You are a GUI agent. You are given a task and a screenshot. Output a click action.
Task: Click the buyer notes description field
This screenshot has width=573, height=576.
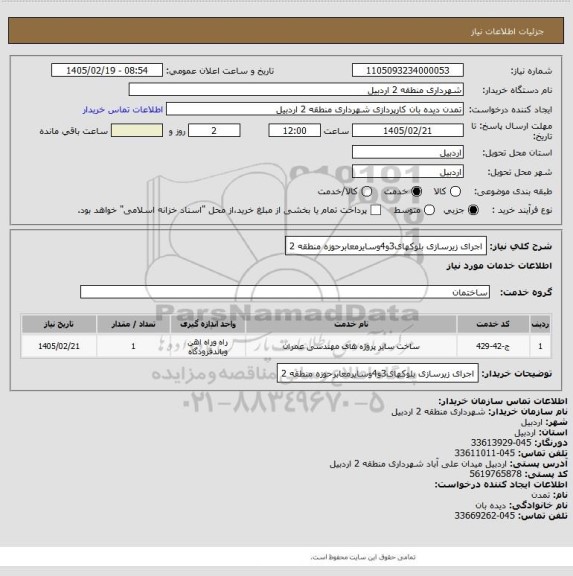click(x=378, y=374)
